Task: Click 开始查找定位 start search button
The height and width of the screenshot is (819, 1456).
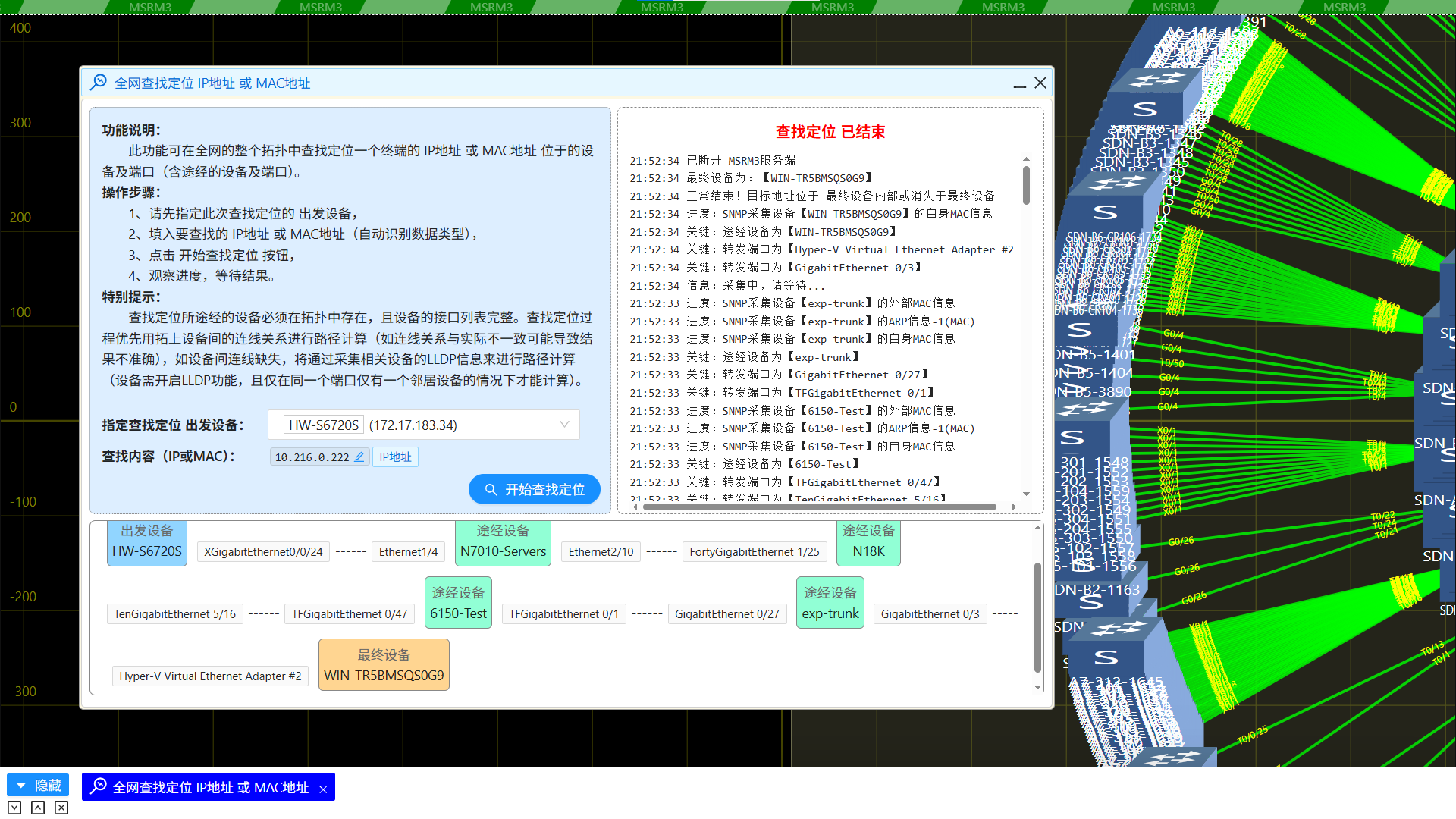Action: 535,490
